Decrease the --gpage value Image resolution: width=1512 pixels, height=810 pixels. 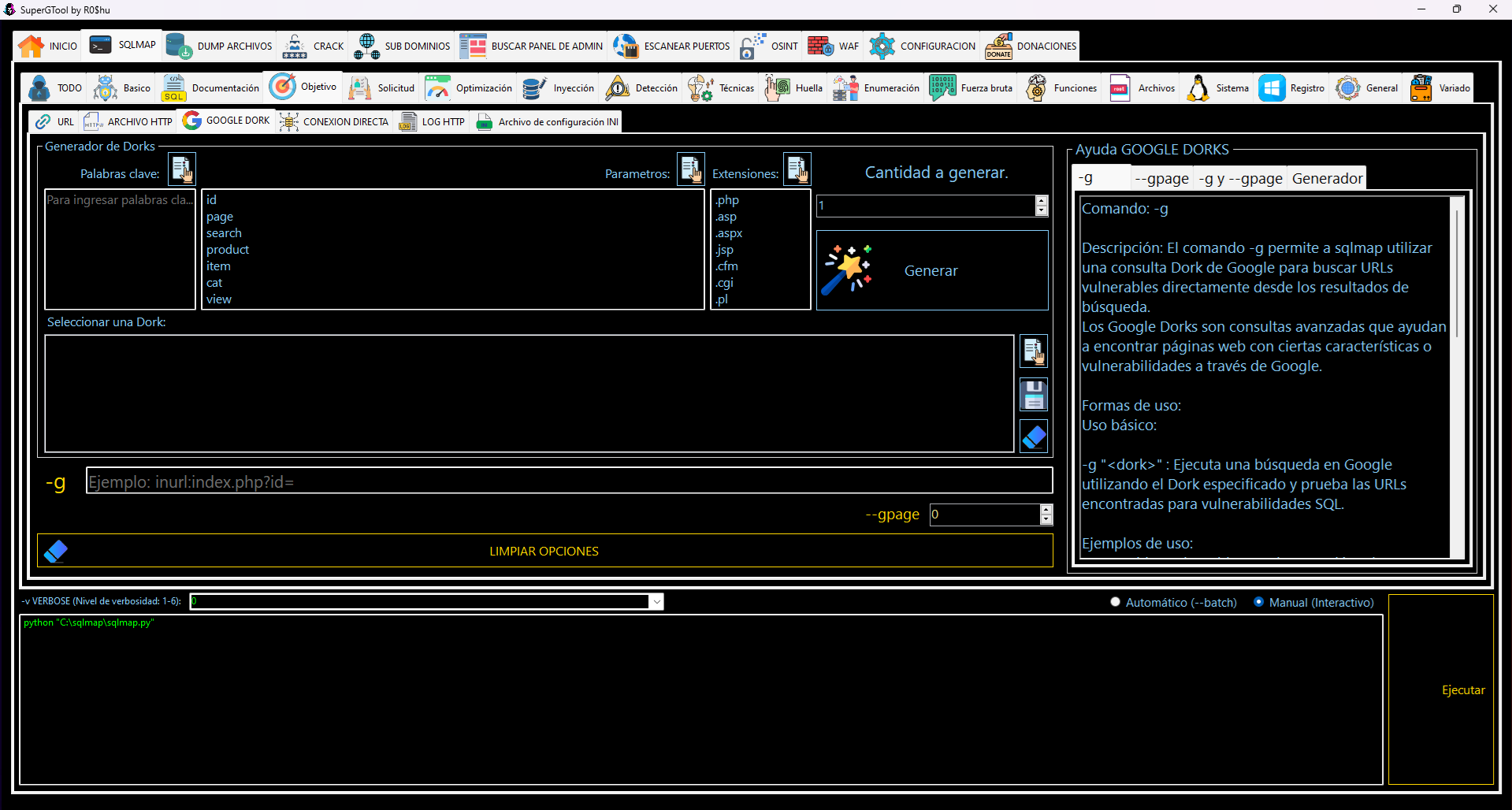1046,520
